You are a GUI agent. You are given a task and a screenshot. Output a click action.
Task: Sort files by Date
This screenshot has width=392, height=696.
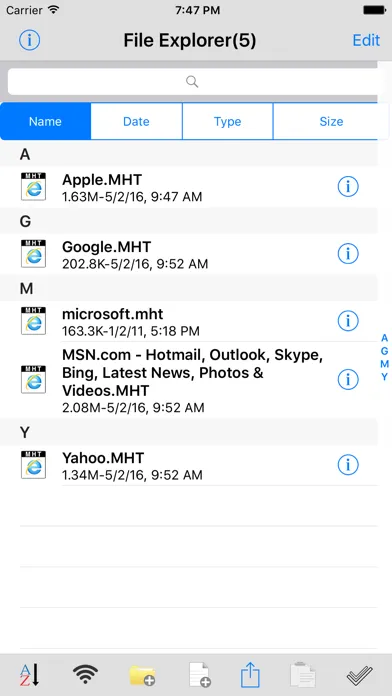click(136, 122)
